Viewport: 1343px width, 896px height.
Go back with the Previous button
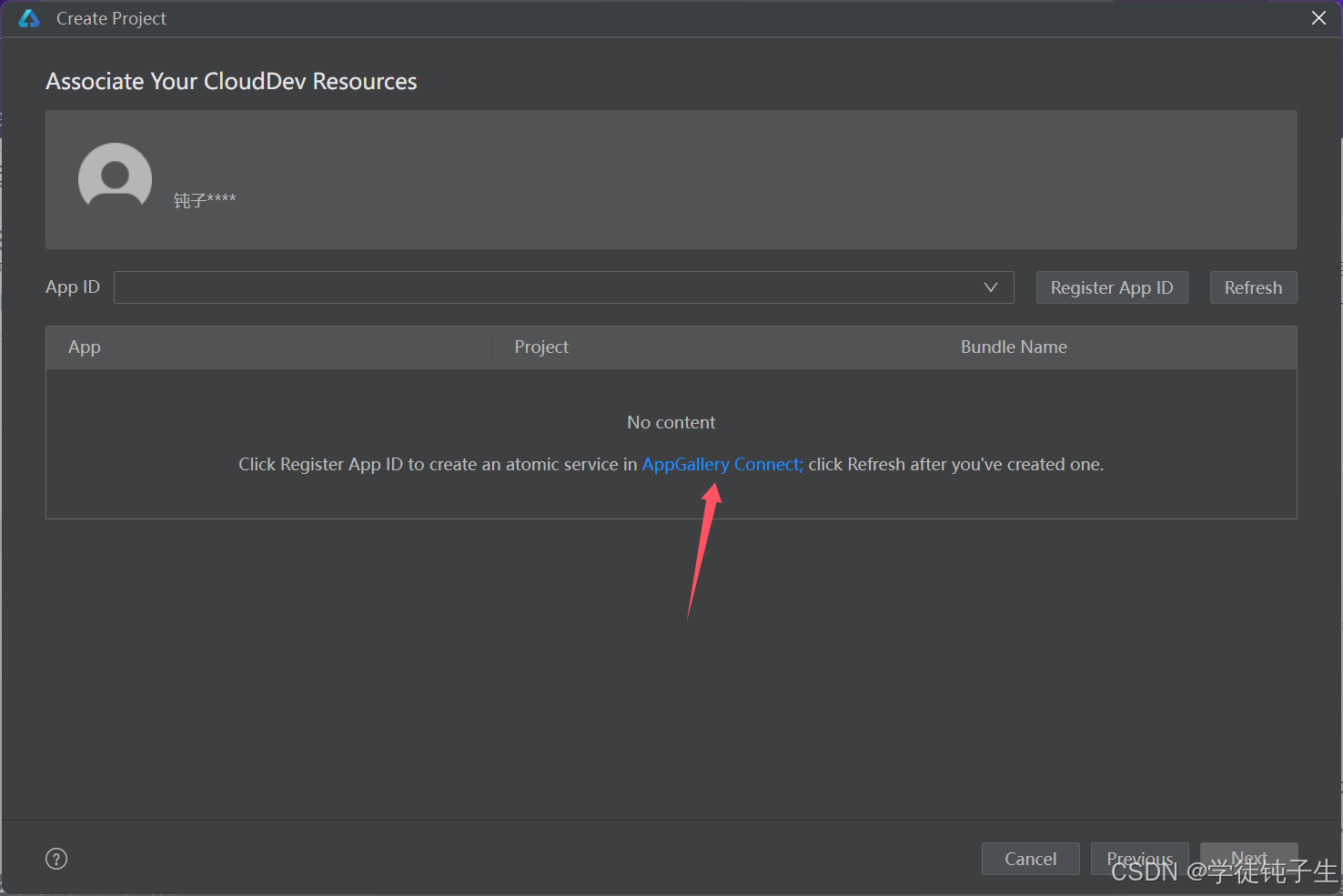point(1139,859)
